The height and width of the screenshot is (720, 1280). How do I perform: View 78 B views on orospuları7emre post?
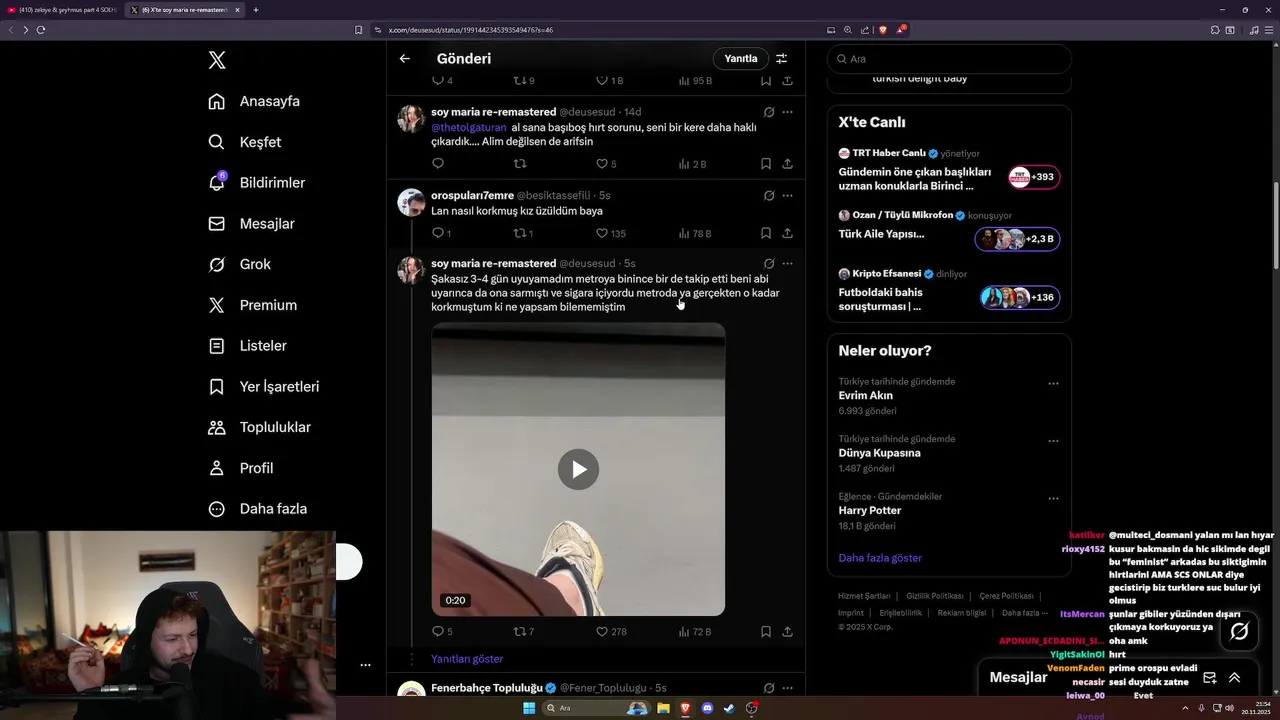pyautogui.click(x=695, y=234)
